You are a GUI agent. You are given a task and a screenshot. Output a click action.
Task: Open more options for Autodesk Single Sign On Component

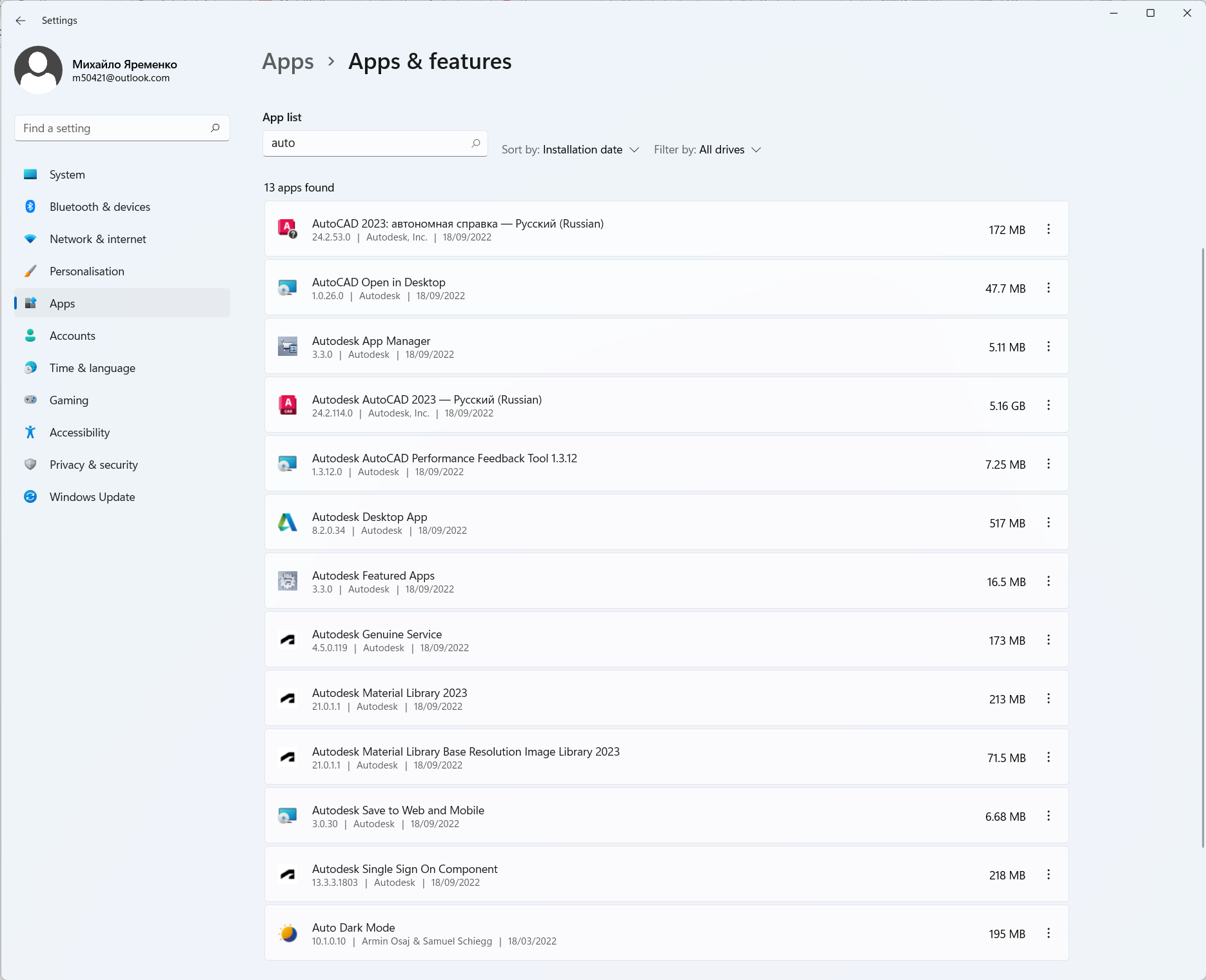(x=1049, y=875)
